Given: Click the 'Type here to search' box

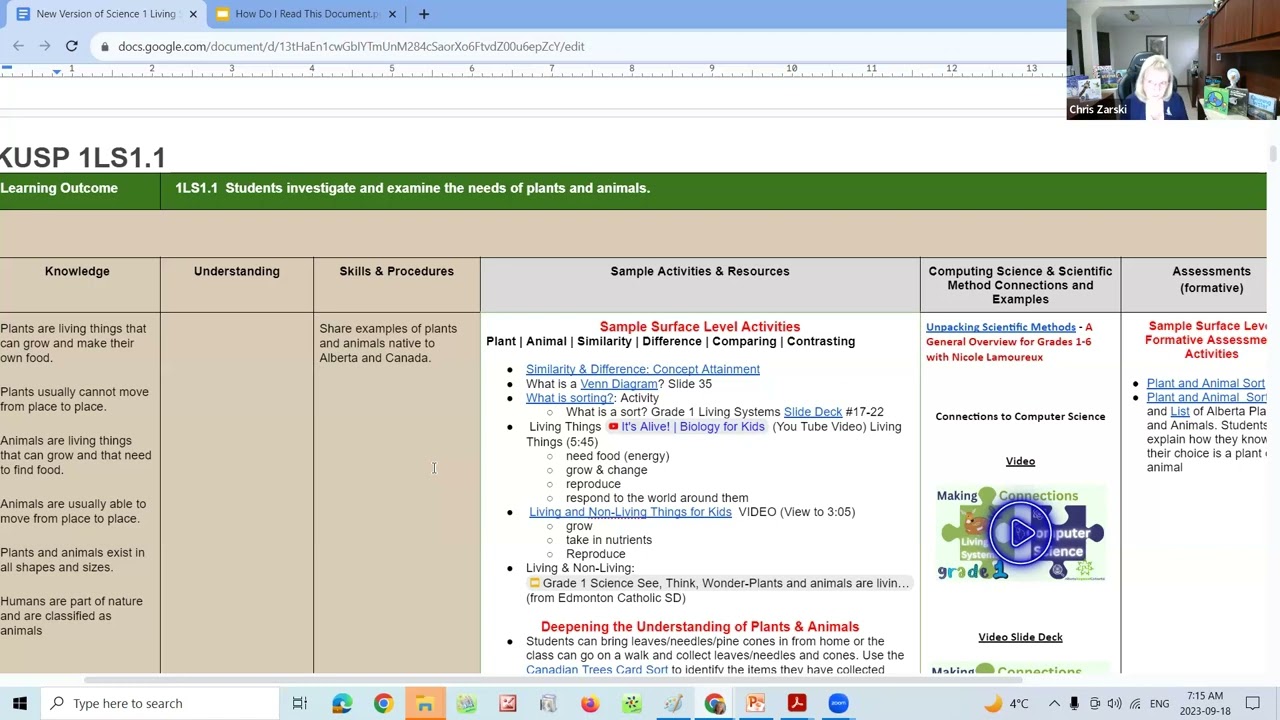Looking at the screenshot, I should (160, 703).
